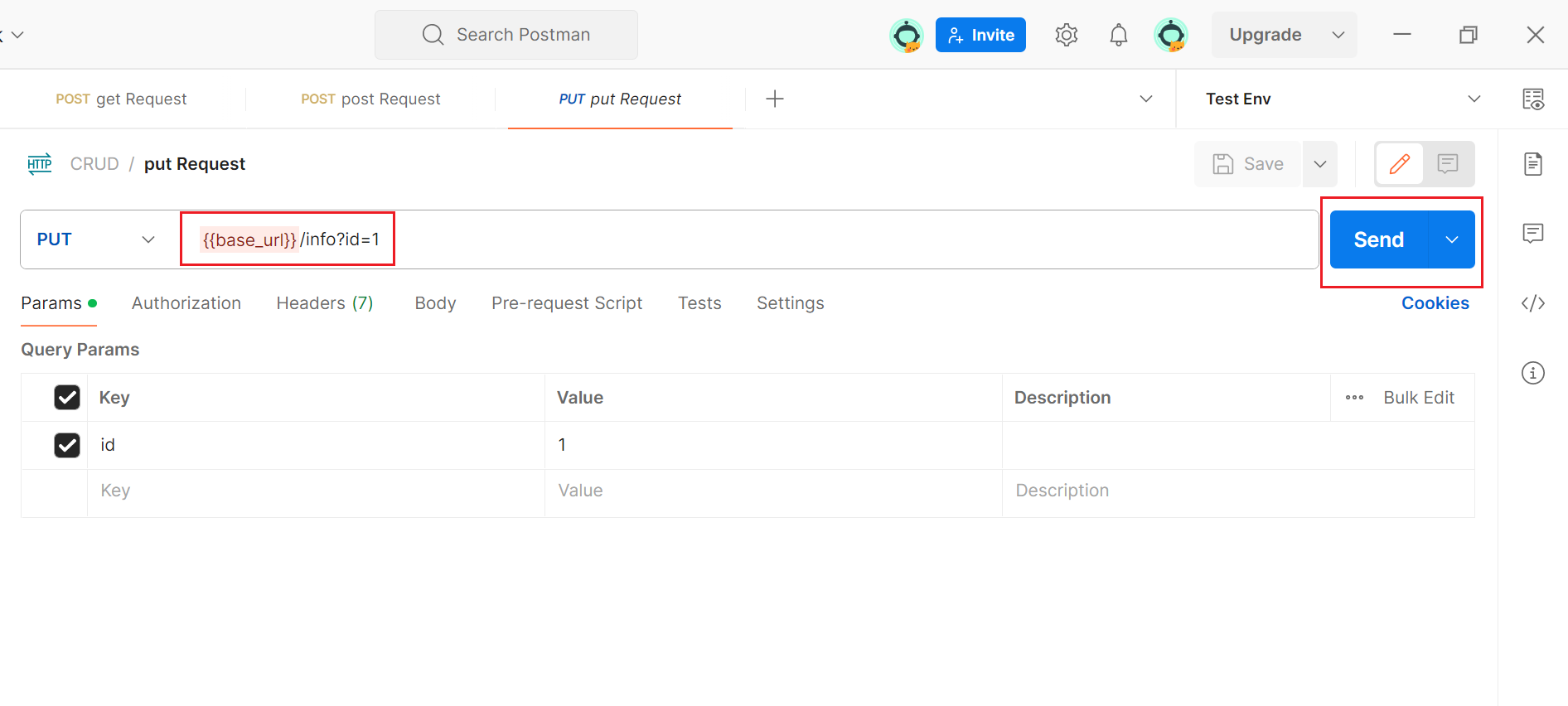1568x706 pixels.
Task: Click the Upgrade button
Action: pyautogui.click(x=1266, y=35)
